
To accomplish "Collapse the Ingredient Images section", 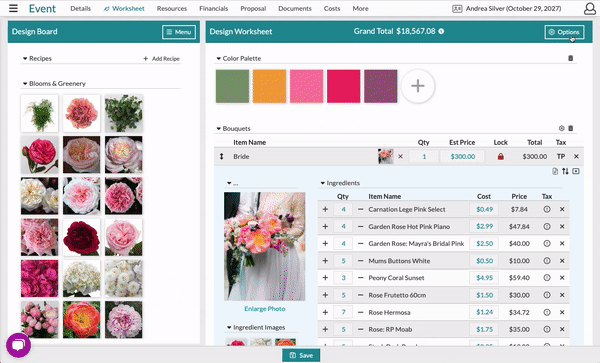I will click(x=229, y=327).
